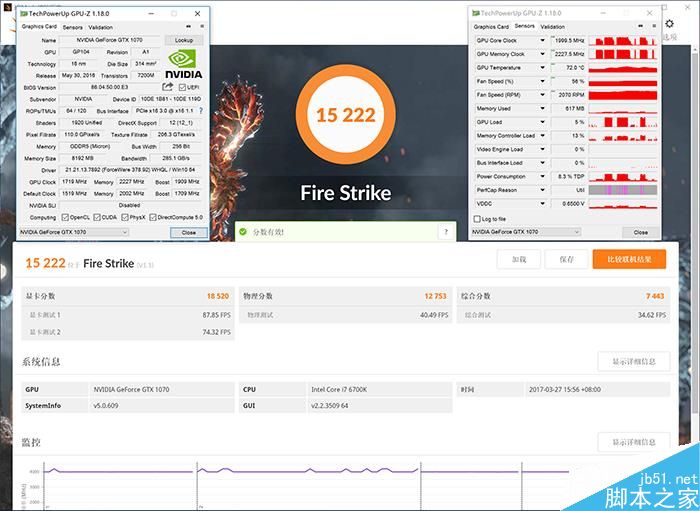Screen dimensions: 700x511
Task: Open hamburger menu icon in Sensors window
Action: click(654, 26)
